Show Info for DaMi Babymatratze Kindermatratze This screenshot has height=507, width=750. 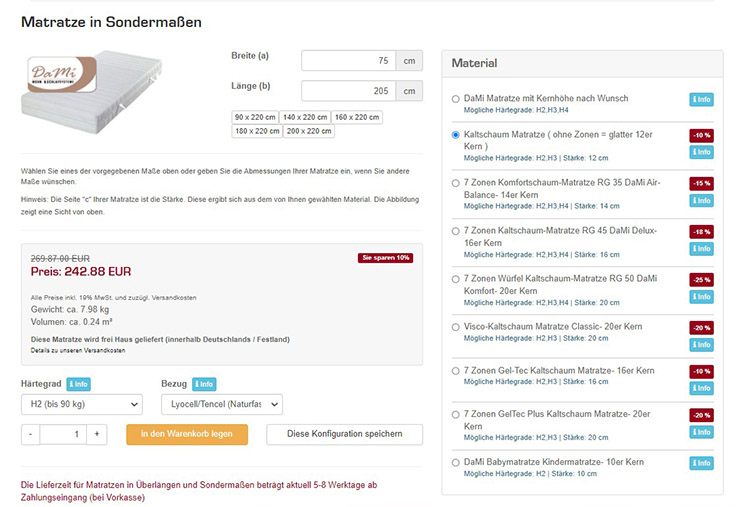pos(701,463)
